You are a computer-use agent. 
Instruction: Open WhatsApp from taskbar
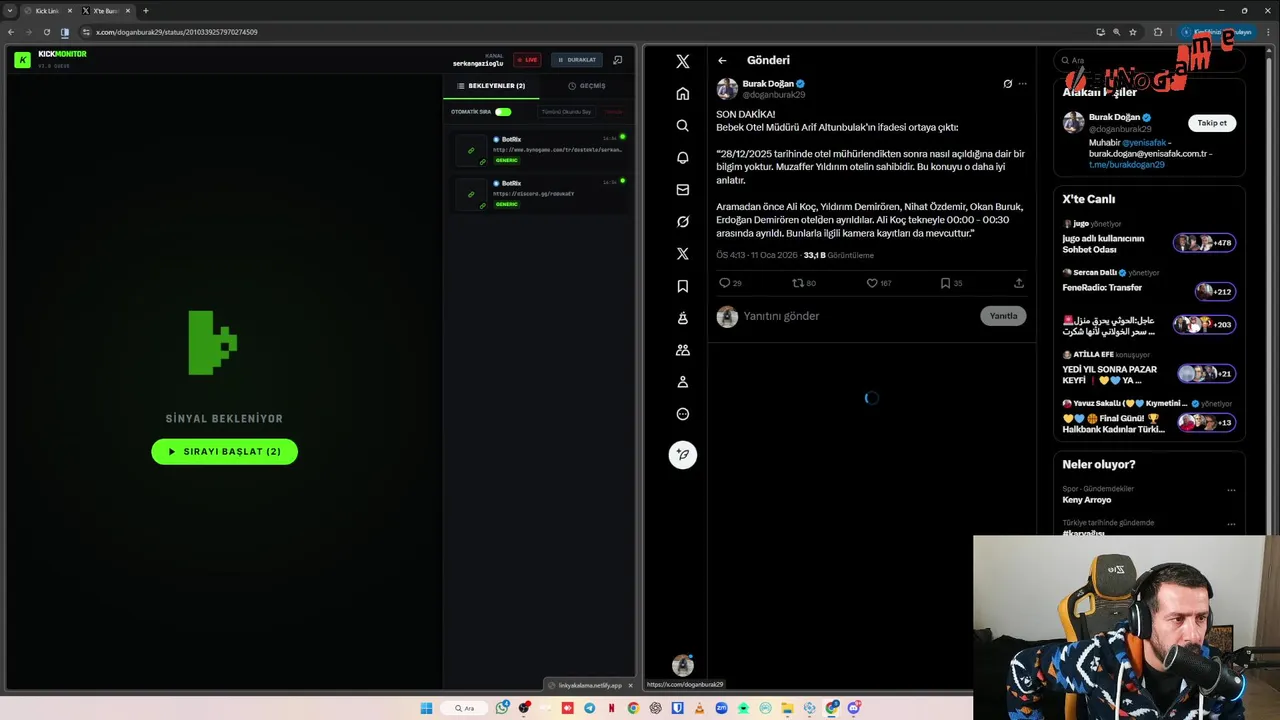pyautogui.click(x=502, y=708)
